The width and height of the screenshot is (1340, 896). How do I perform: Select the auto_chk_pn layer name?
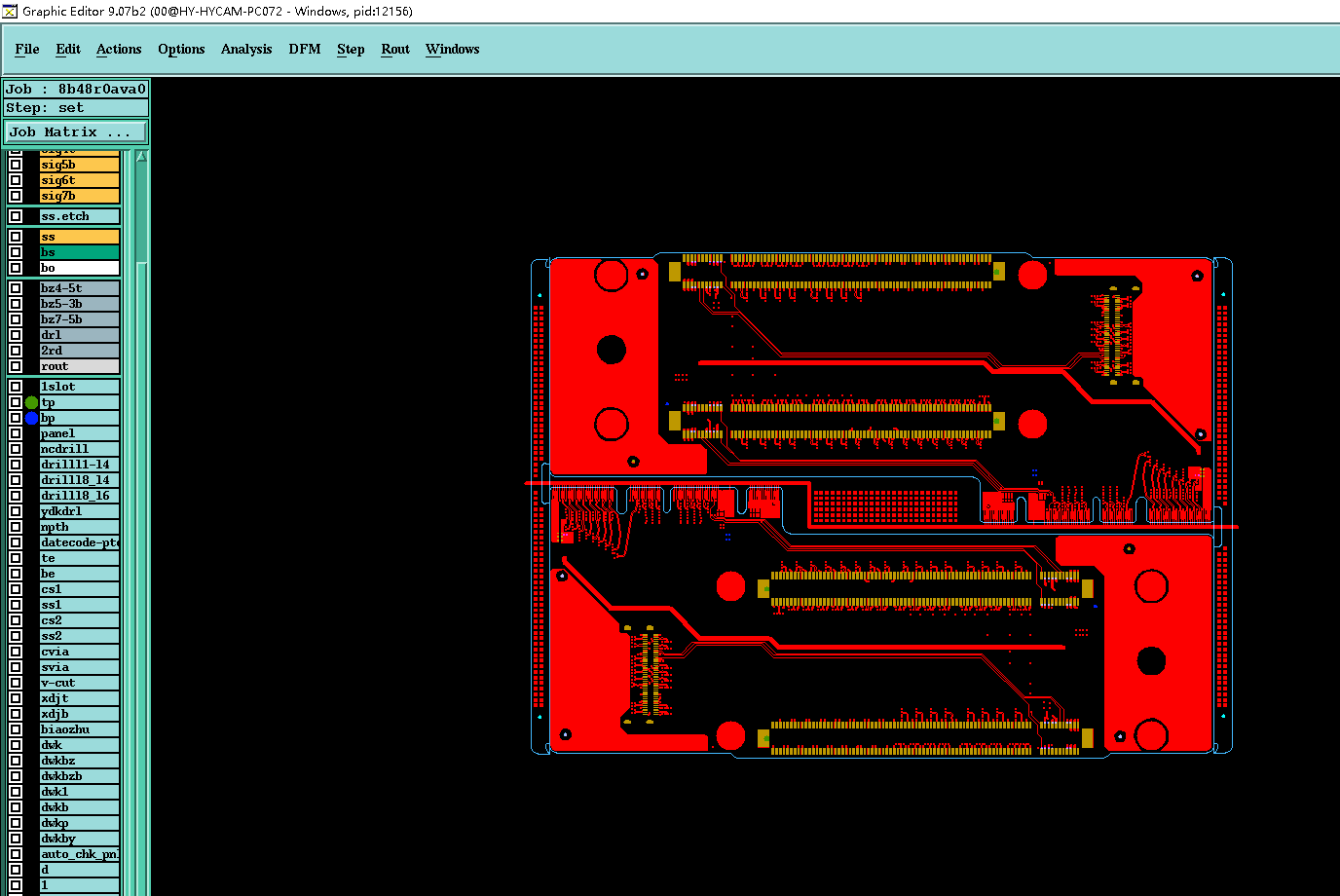pyautogui.click(x=80, y=854)
